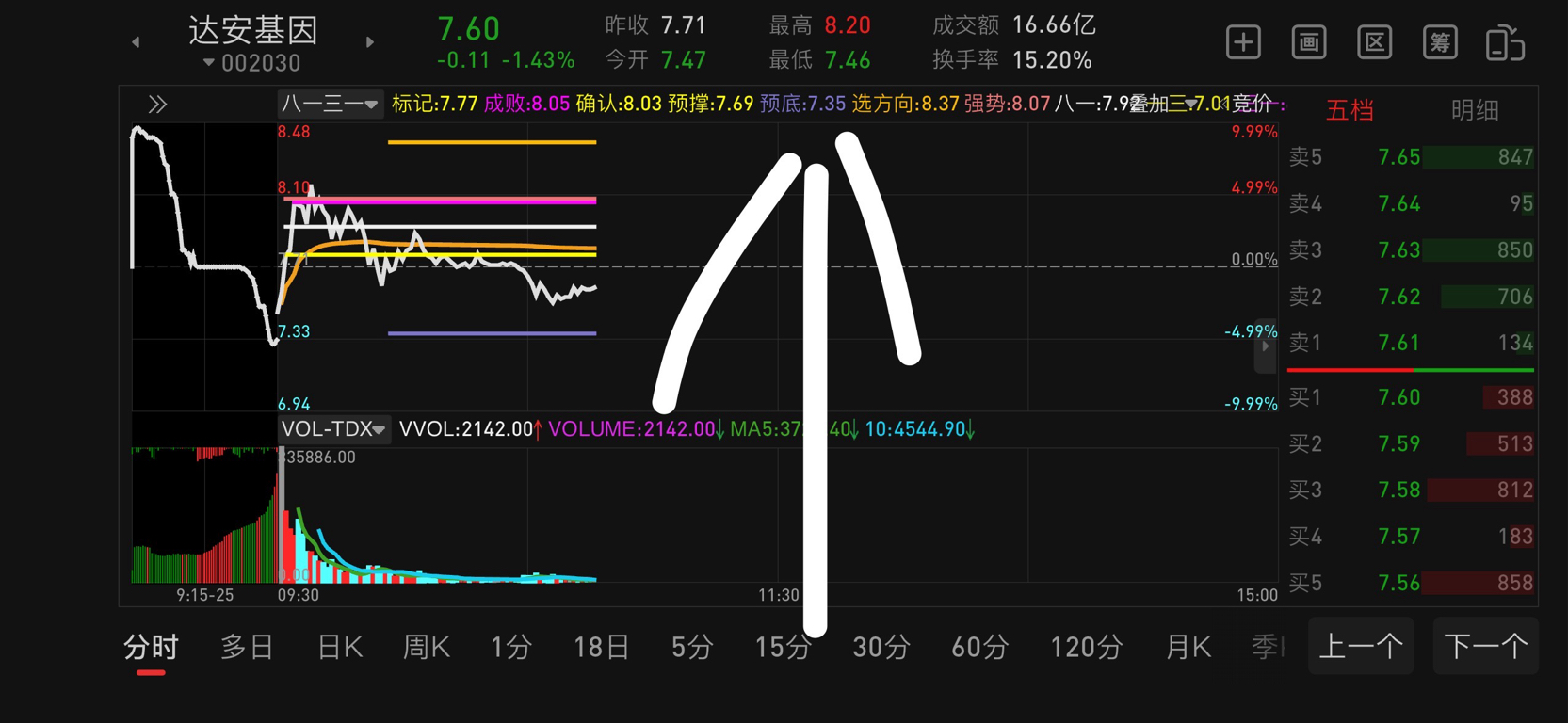This screenshot has width=1568, height=724.
Task: Select the 日K chart tab
Action: (340, 648)
